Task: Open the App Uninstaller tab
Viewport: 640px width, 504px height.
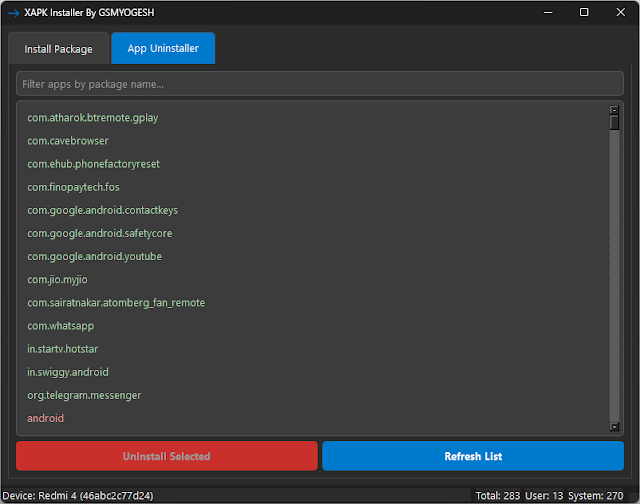Action: 163,49
